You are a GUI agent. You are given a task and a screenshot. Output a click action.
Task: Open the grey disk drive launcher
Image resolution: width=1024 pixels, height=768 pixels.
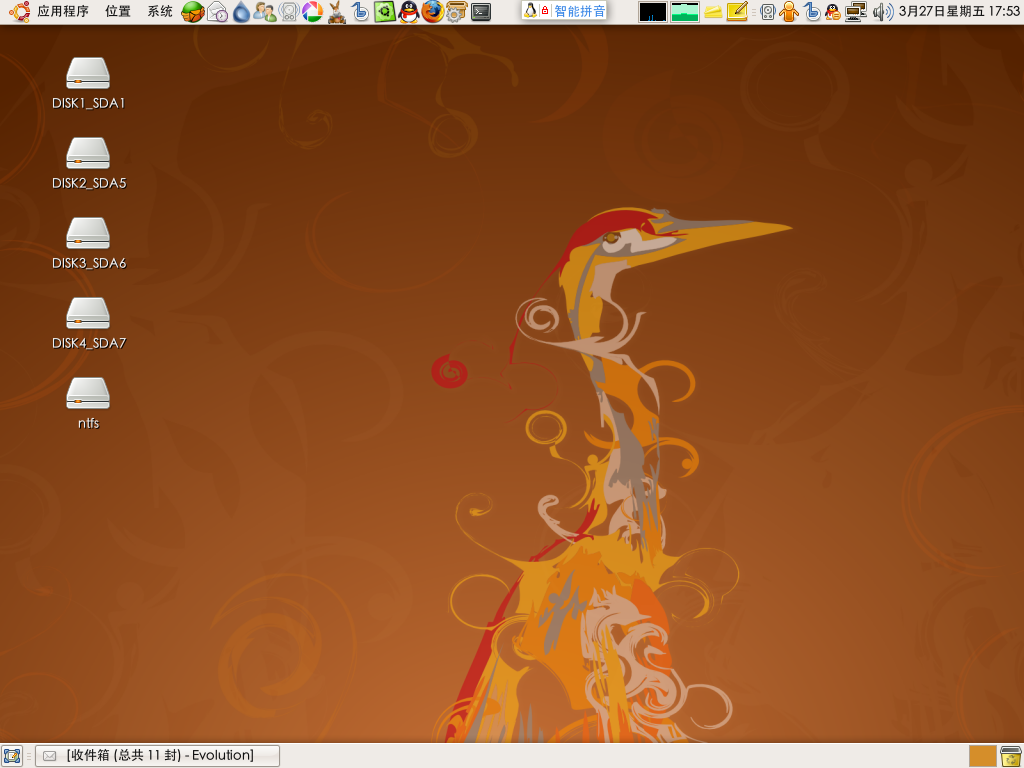pyautogui.click(x=289, y=12)
